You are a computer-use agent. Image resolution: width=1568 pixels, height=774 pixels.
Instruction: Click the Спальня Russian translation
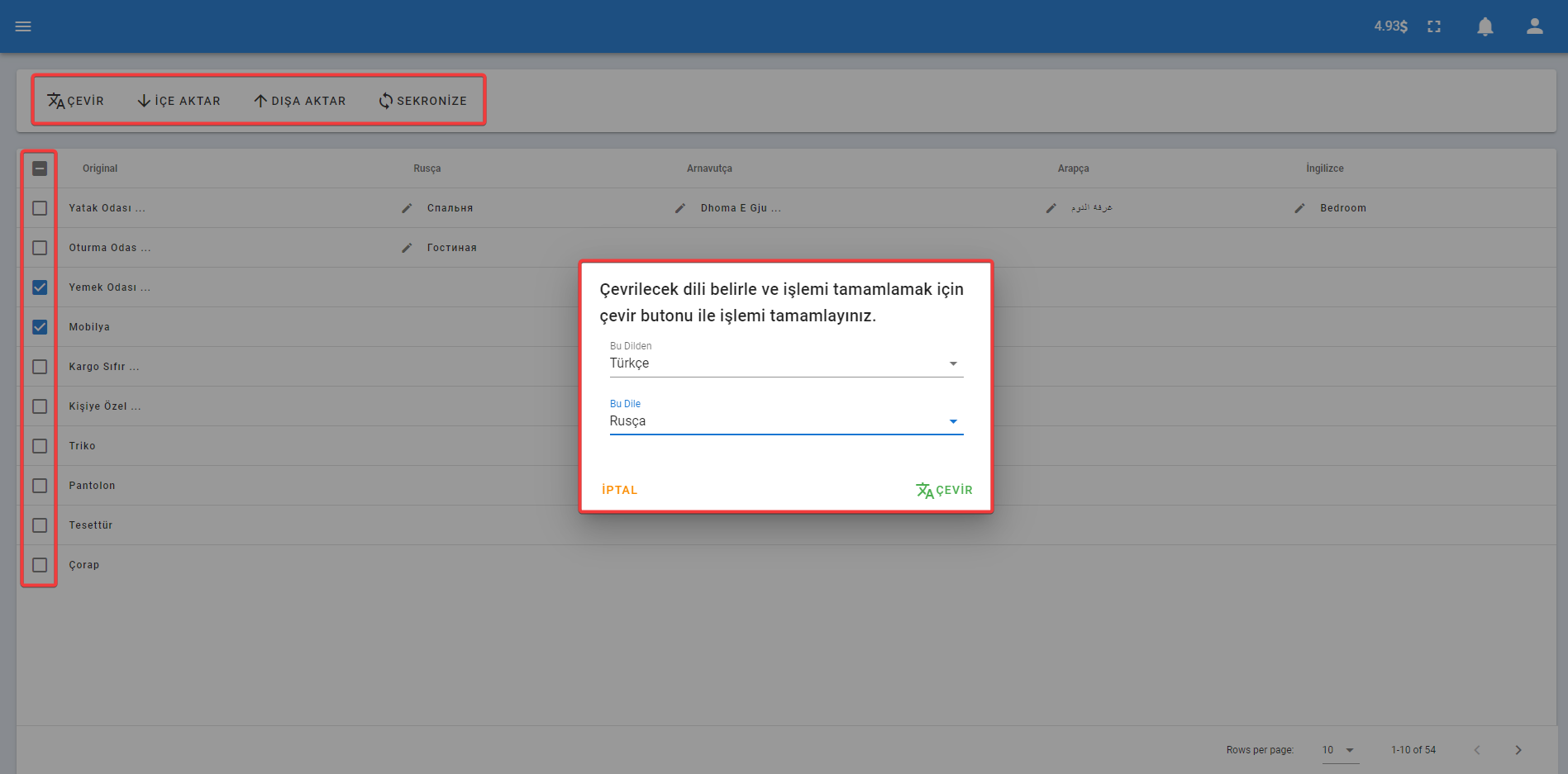tap(450, 208)
